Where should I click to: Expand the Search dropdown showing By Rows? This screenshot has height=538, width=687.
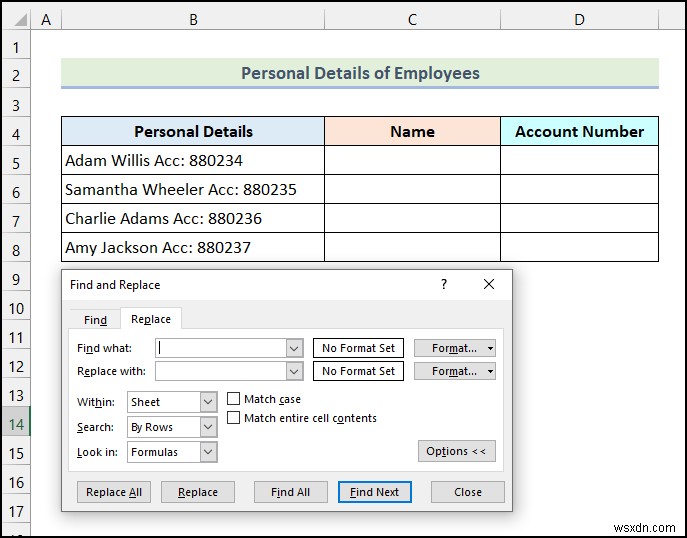coord(209,427)
